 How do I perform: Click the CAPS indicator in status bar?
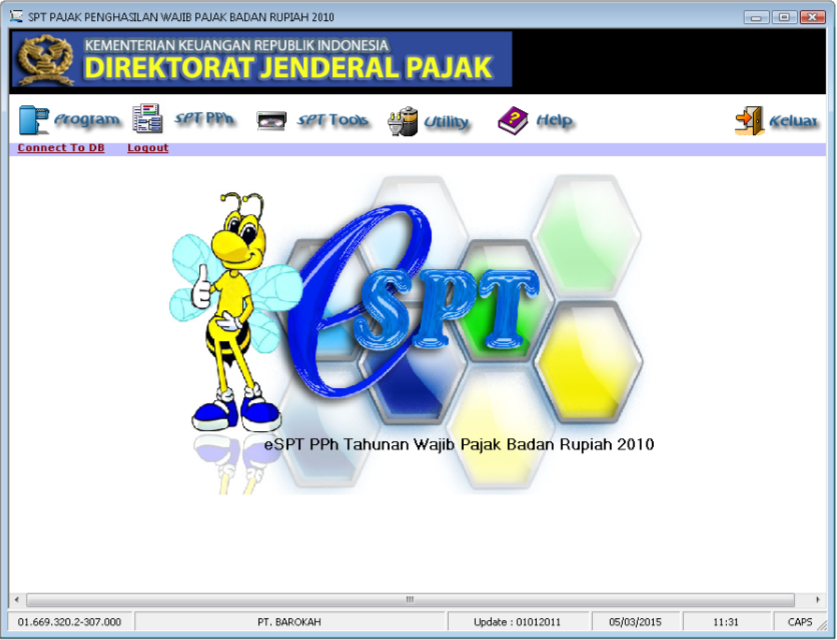[800, 622]
